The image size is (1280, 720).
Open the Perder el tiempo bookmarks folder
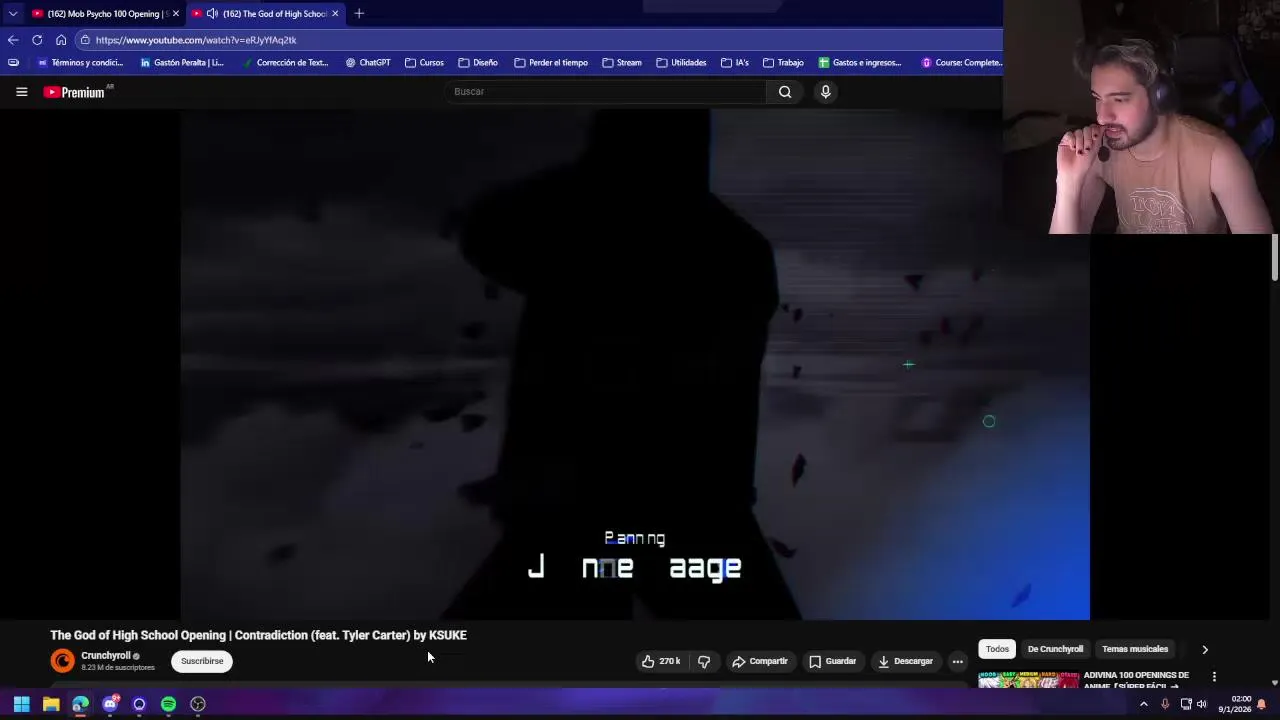tap(551, 62)
